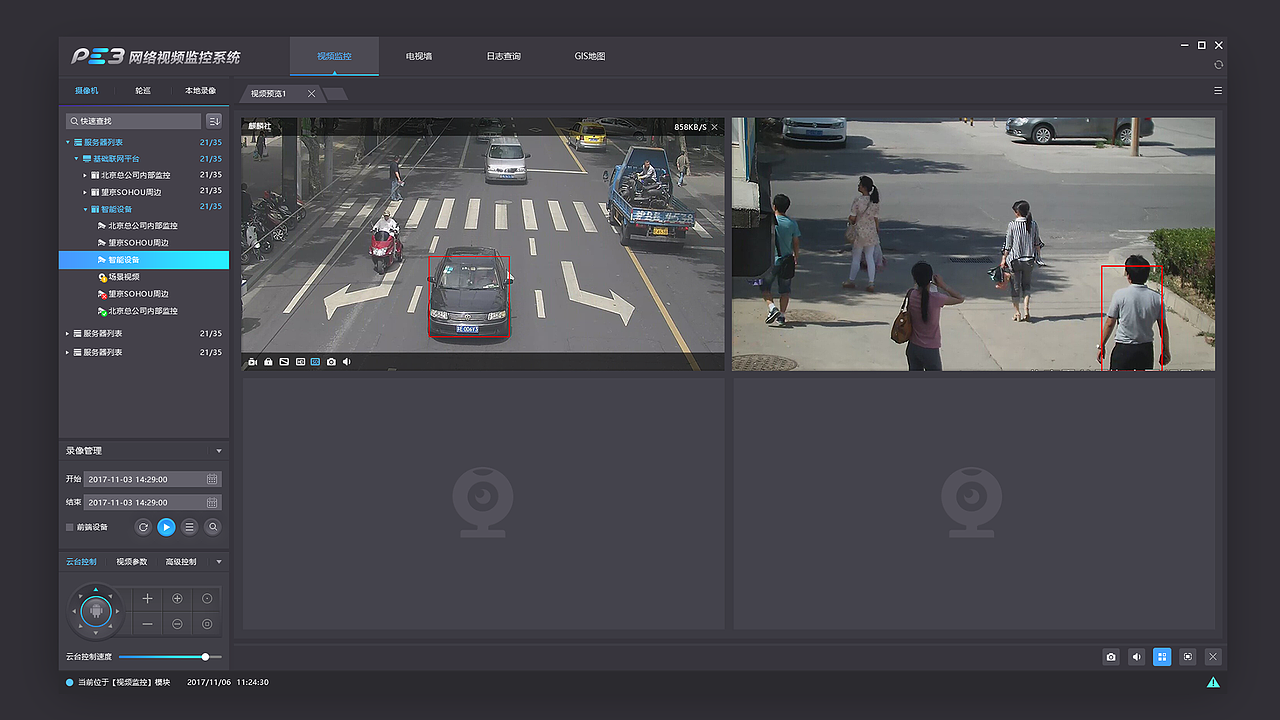Click the record icon under the traffic video
This screenshot has height=720, width=1280.
(x=253, y=361)
